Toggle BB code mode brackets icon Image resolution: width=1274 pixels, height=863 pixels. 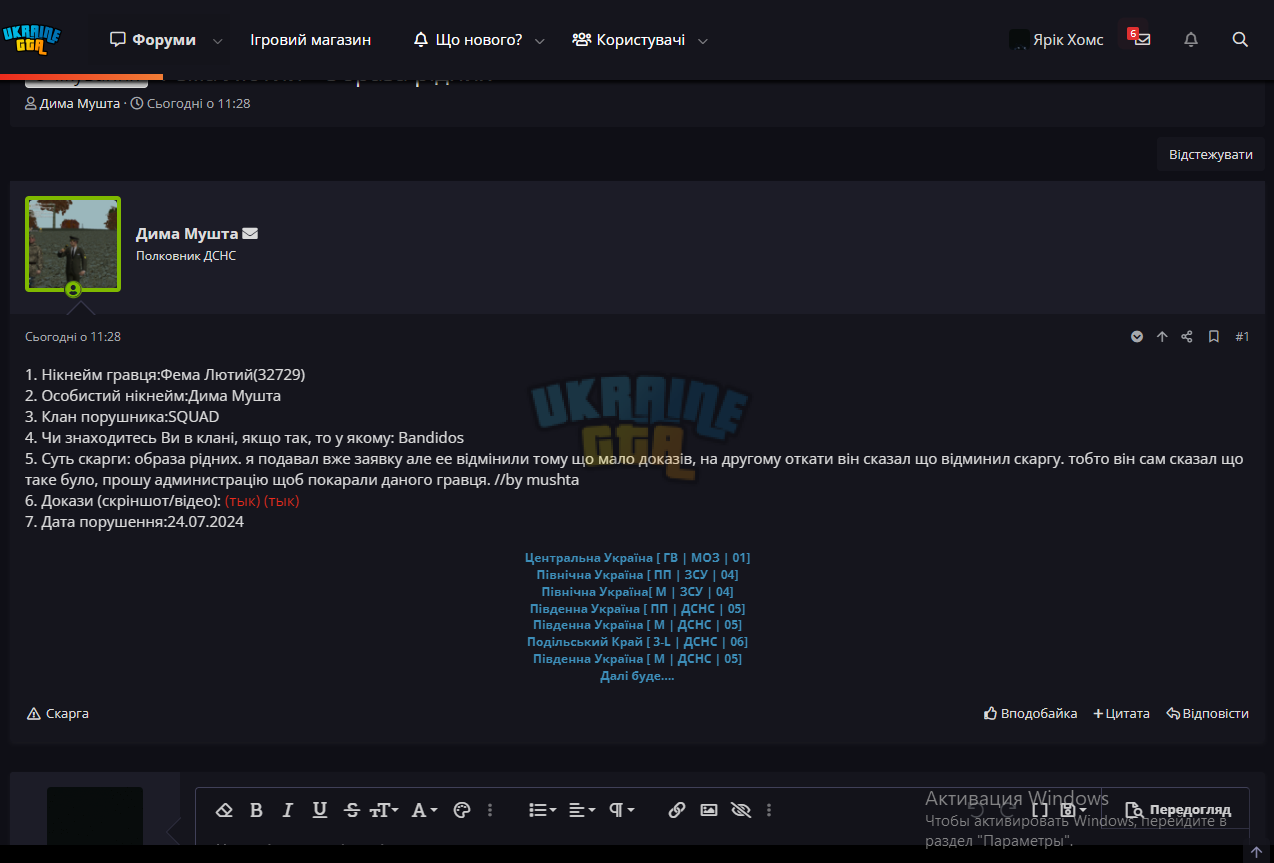coord(1040,810)
